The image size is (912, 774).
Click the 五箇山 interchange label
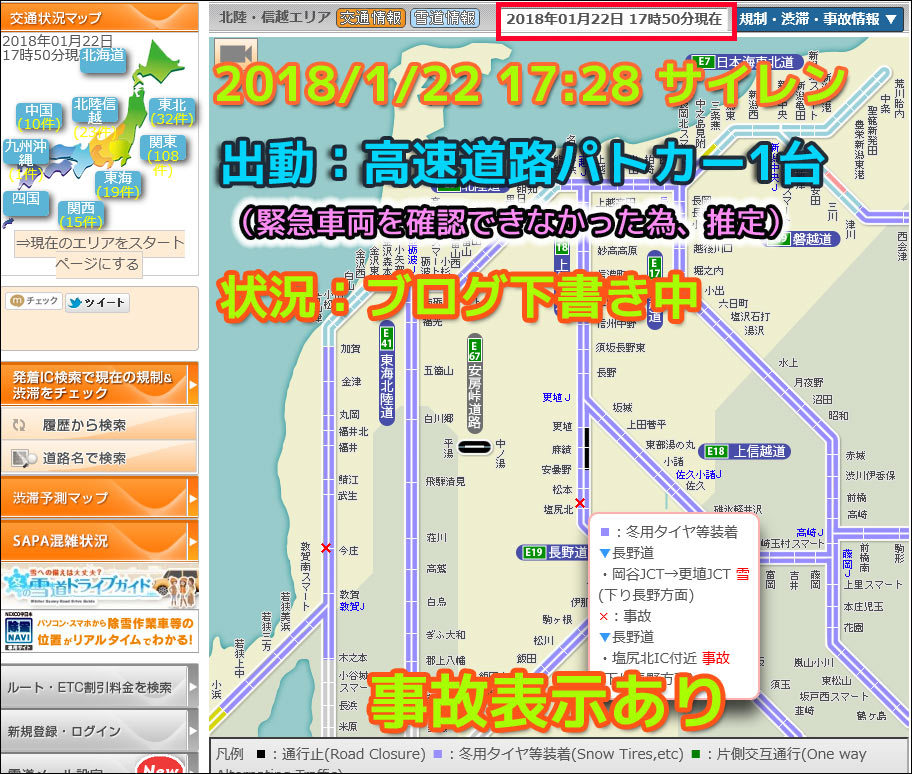439,370
